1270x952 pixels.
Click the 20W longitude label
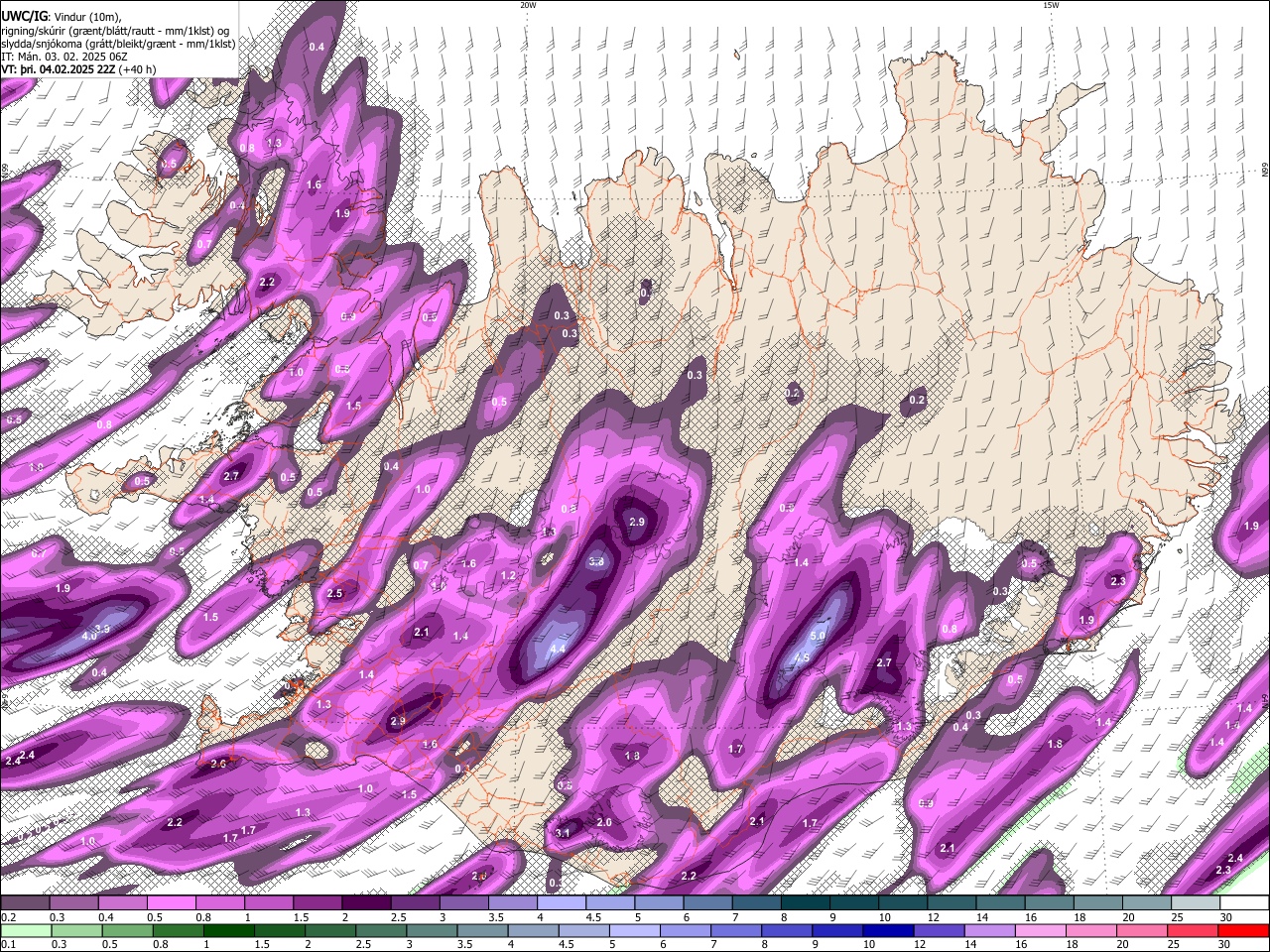528,5
